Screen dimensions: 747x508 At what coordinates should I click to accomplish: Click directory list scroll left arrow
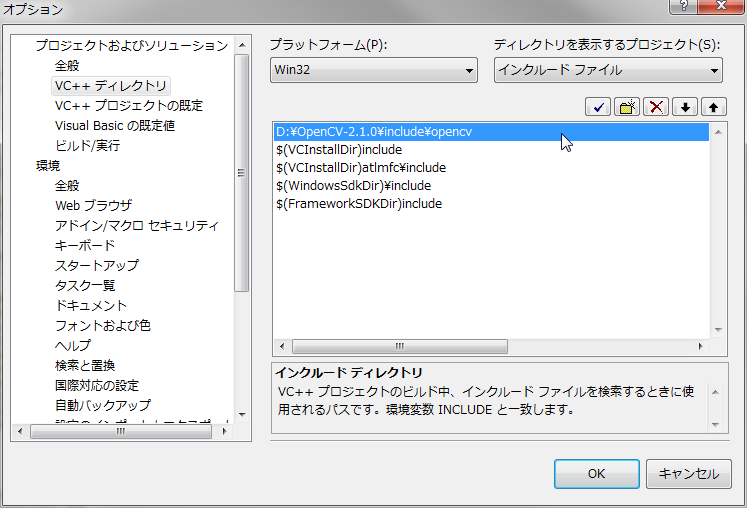click(x=282, y=346)
